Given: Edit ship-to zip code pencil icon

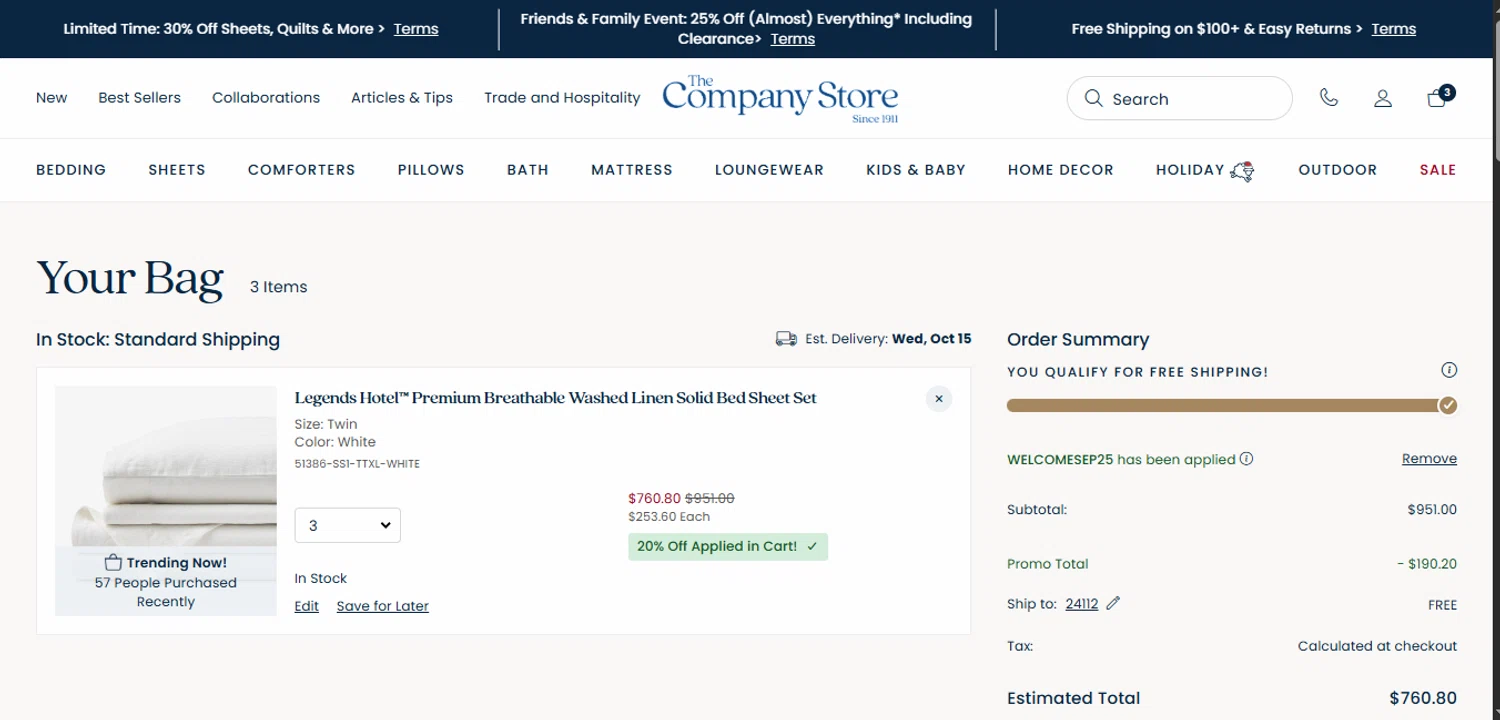Looking at the screenshot, I should click(x=1113, y=603).
